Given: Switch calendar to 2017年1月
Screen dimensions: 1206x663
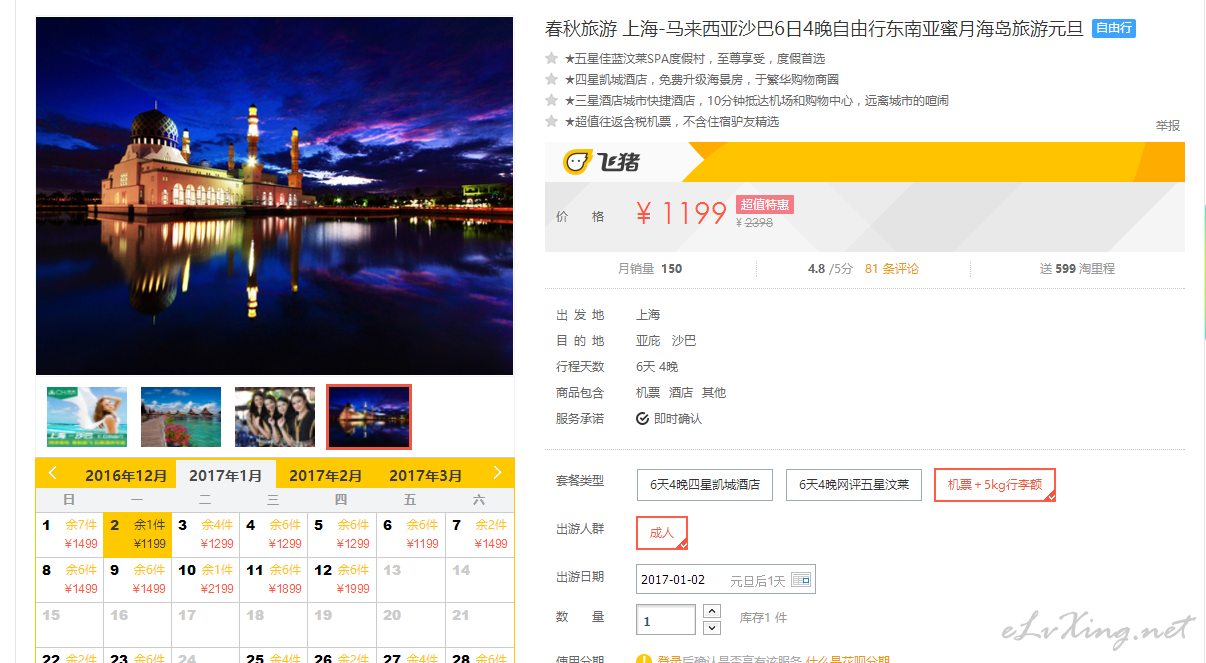Looking at the screenshot, I should (x=226, y=475).
